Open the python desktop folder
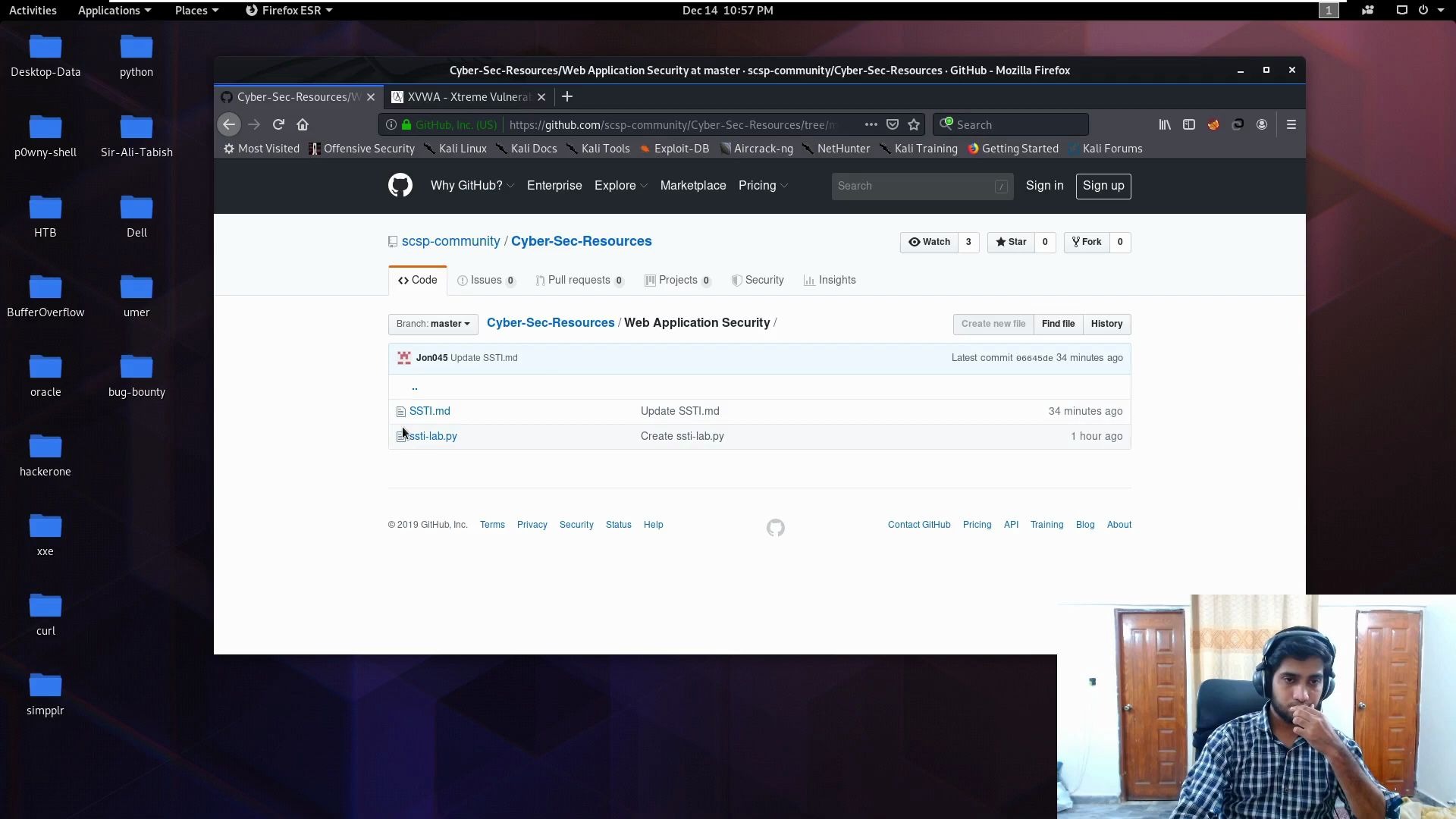Image resolution: width=1456 pixels, height=819 pixels. tap(136, 55)
